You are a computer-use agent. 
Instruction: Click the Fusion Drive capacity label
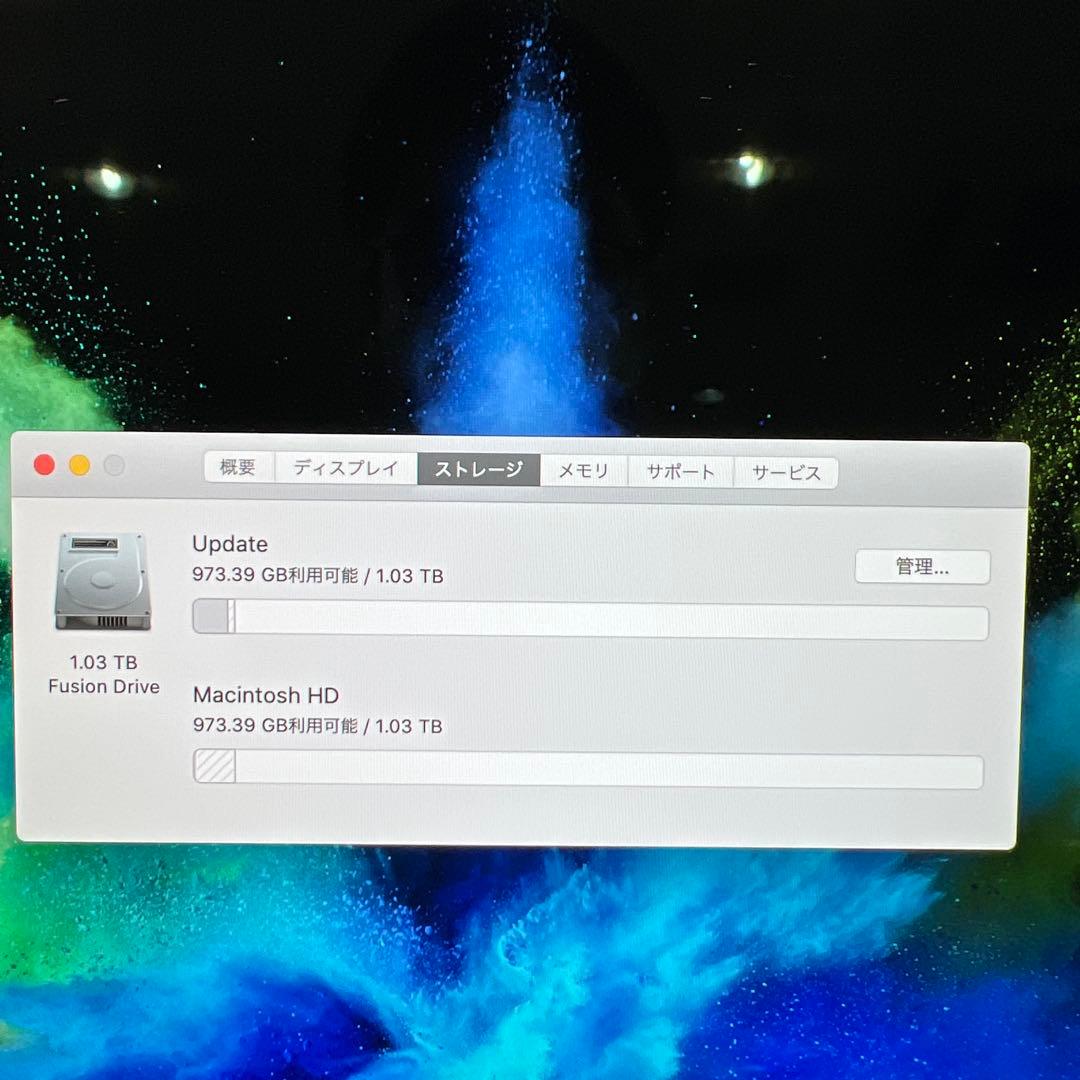pyautogui.click(x=103, y=674)
